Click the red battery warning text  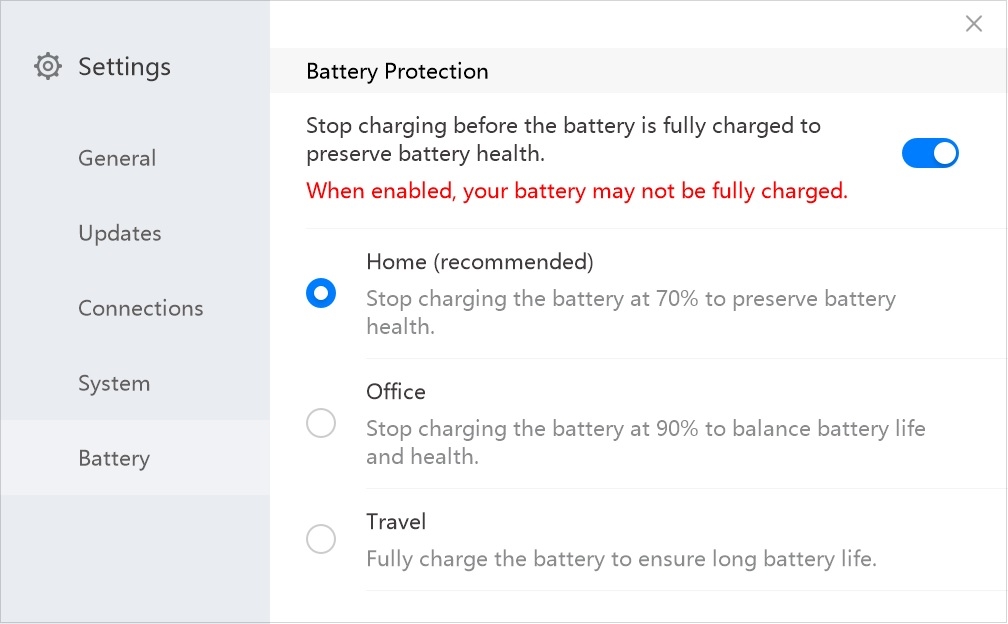[x=577, y=191]
